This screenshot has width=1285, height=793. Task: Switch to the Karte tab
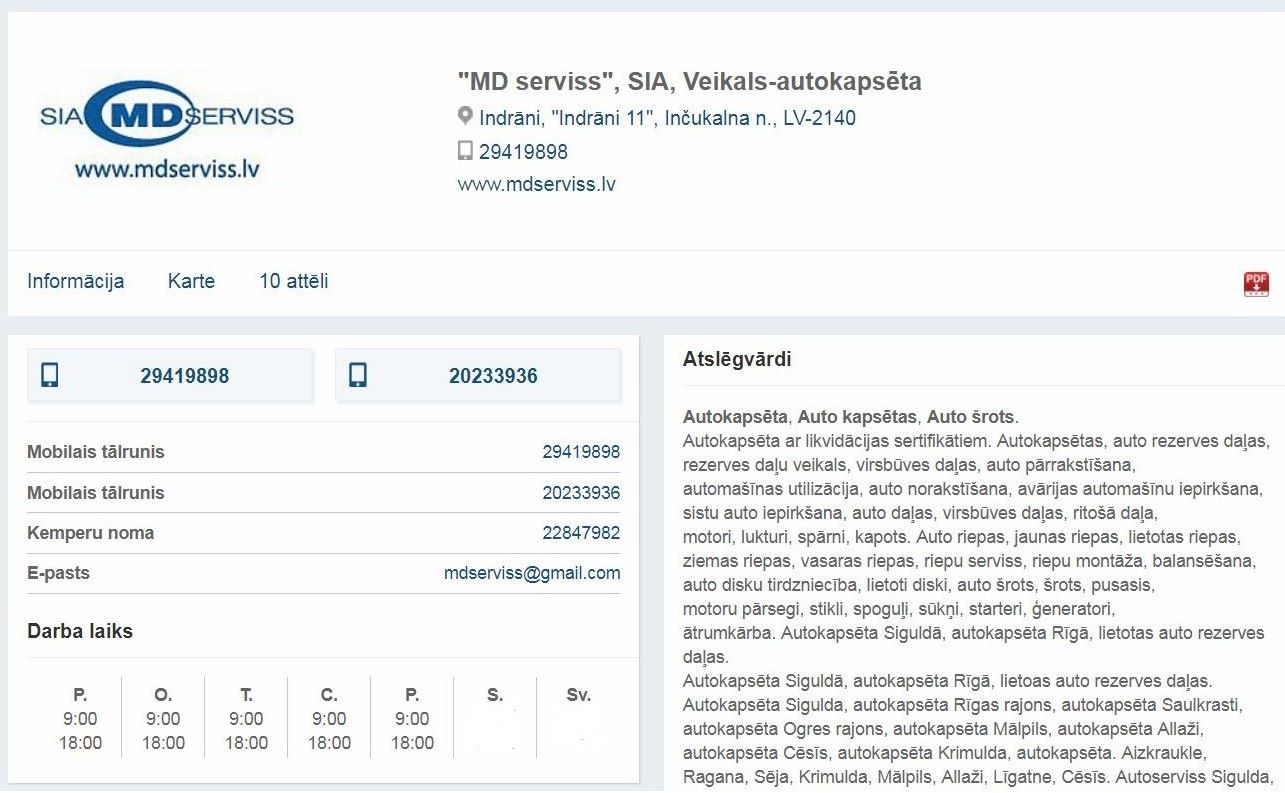point(191,281)
